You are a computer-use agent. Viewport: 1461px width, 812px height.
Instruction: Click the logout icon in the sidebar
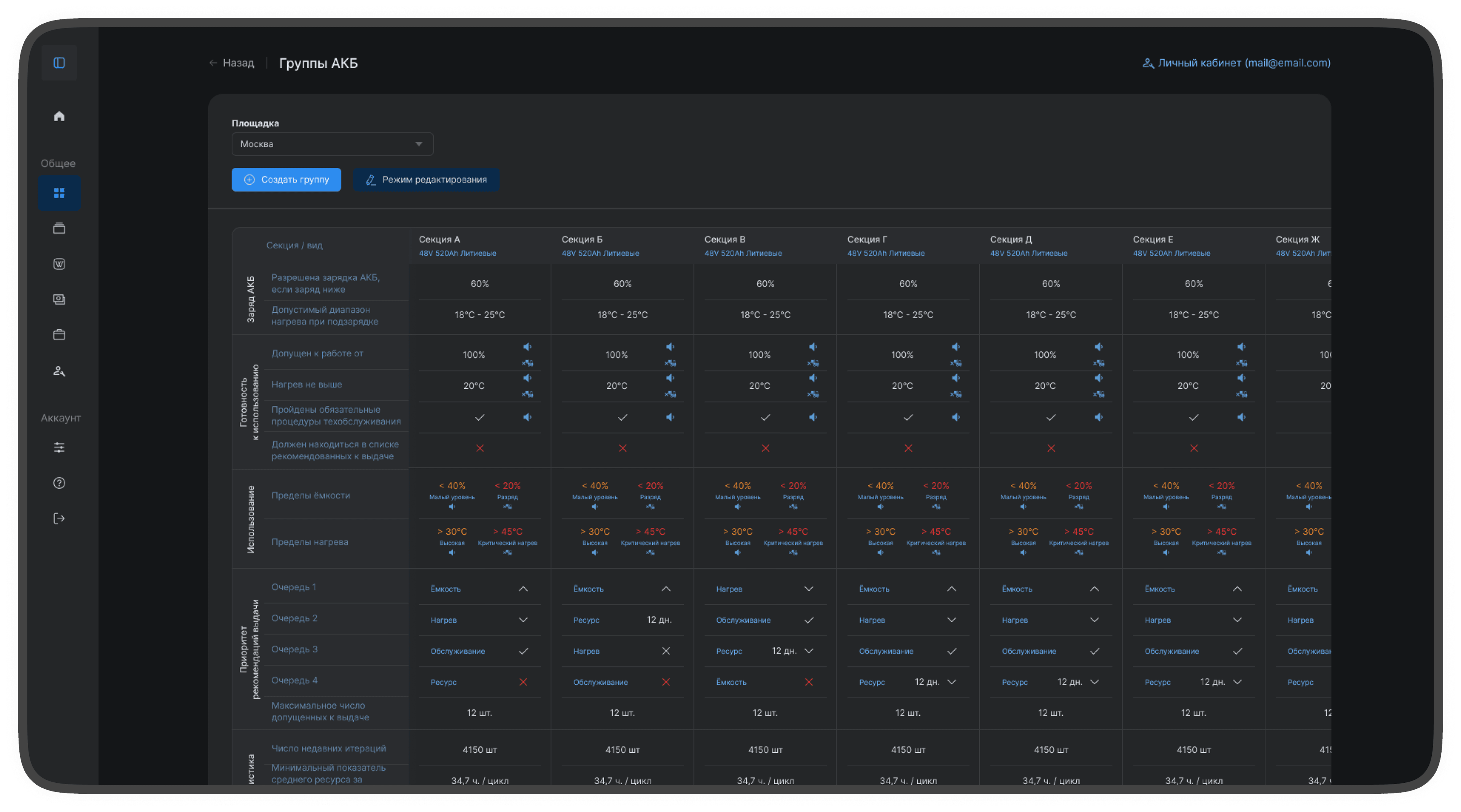[x=59, y=518]
